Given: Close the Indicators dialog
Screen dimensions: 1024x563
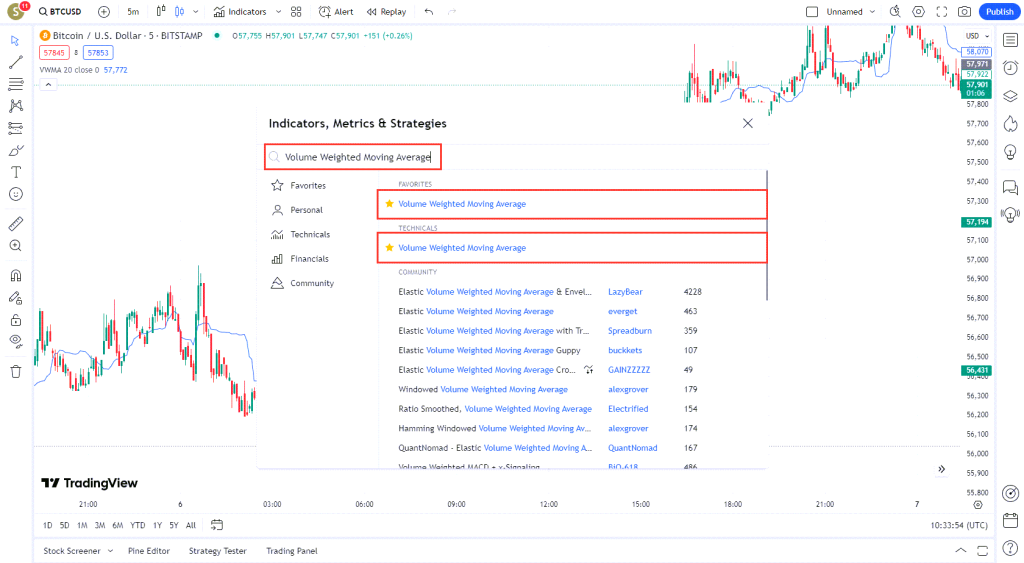Looking at the screenshot, I should (x=748, y=123).
